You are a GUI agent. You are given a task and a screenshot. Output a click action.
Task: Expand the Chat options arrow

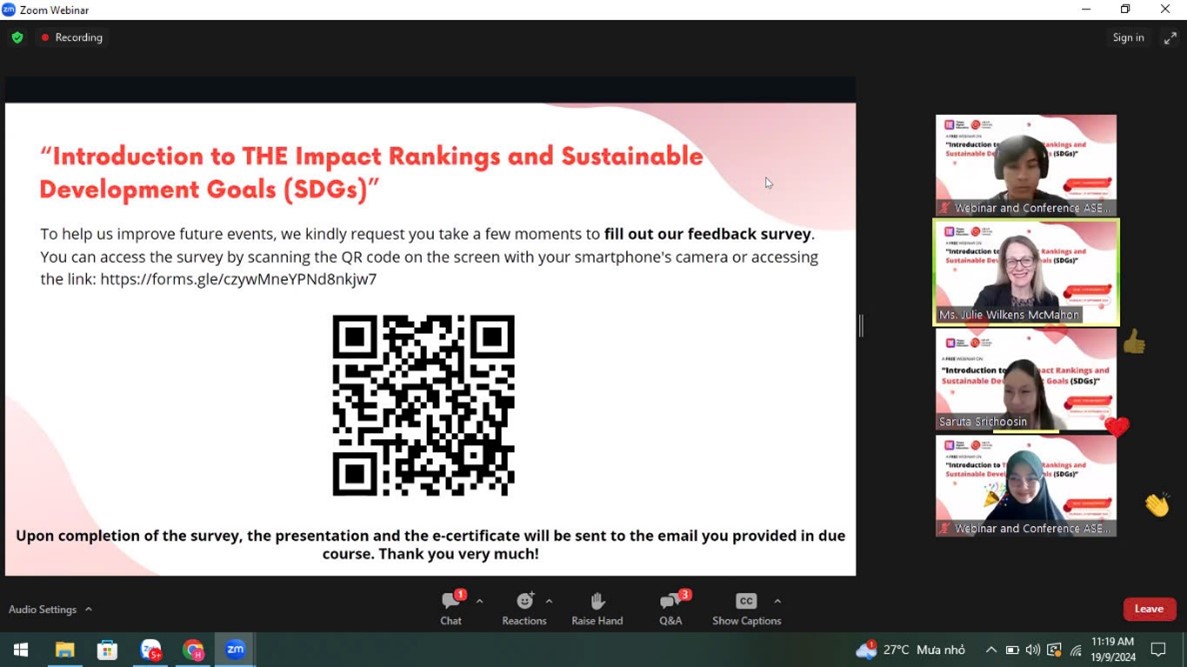click(480, 602)
